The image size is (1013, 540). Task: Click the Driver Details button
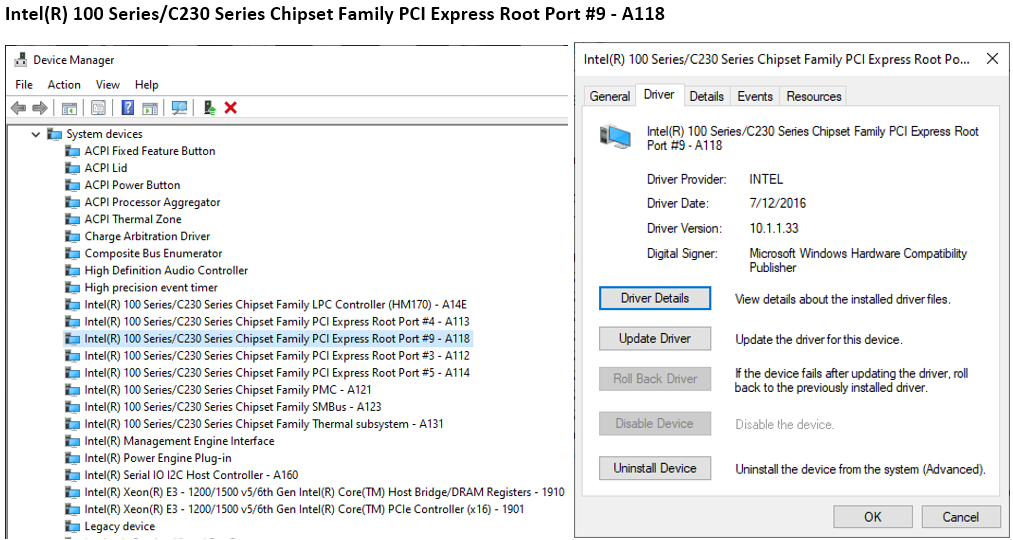(x=655, y=298)
